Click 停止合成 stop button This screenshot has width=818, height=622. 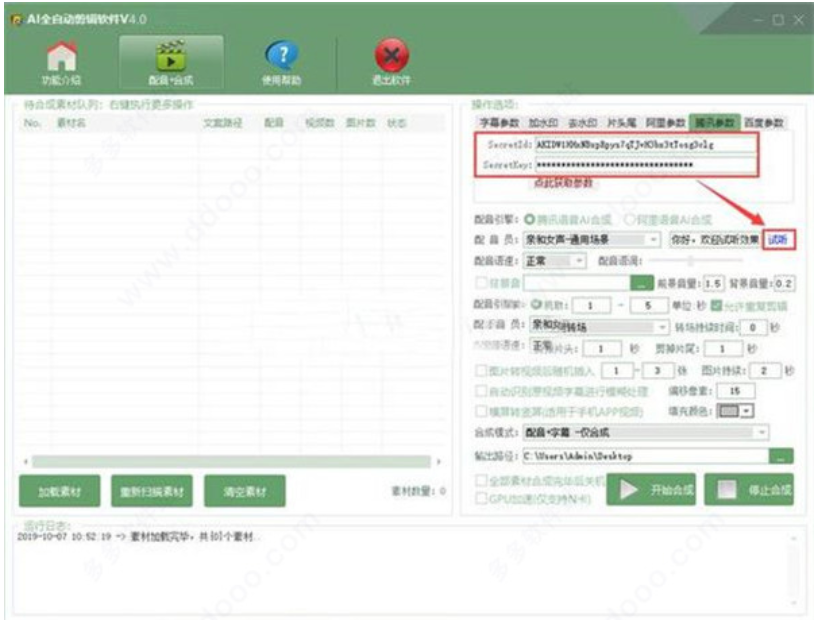[x=749, y=489]
